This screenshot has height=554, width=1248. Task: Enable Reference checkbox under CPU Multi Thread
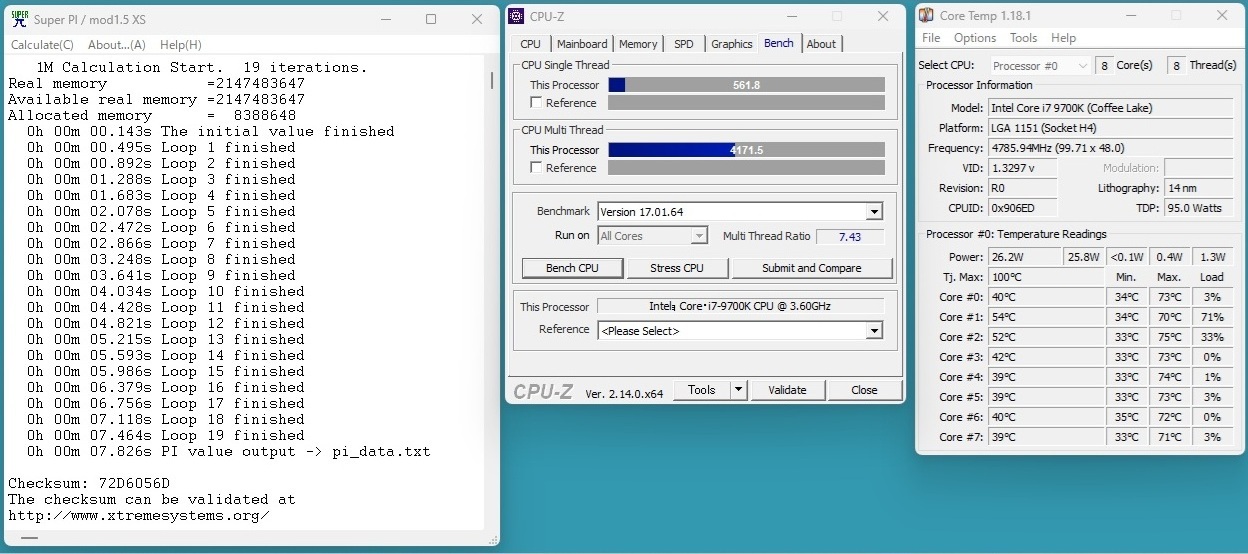coord(537,168)
